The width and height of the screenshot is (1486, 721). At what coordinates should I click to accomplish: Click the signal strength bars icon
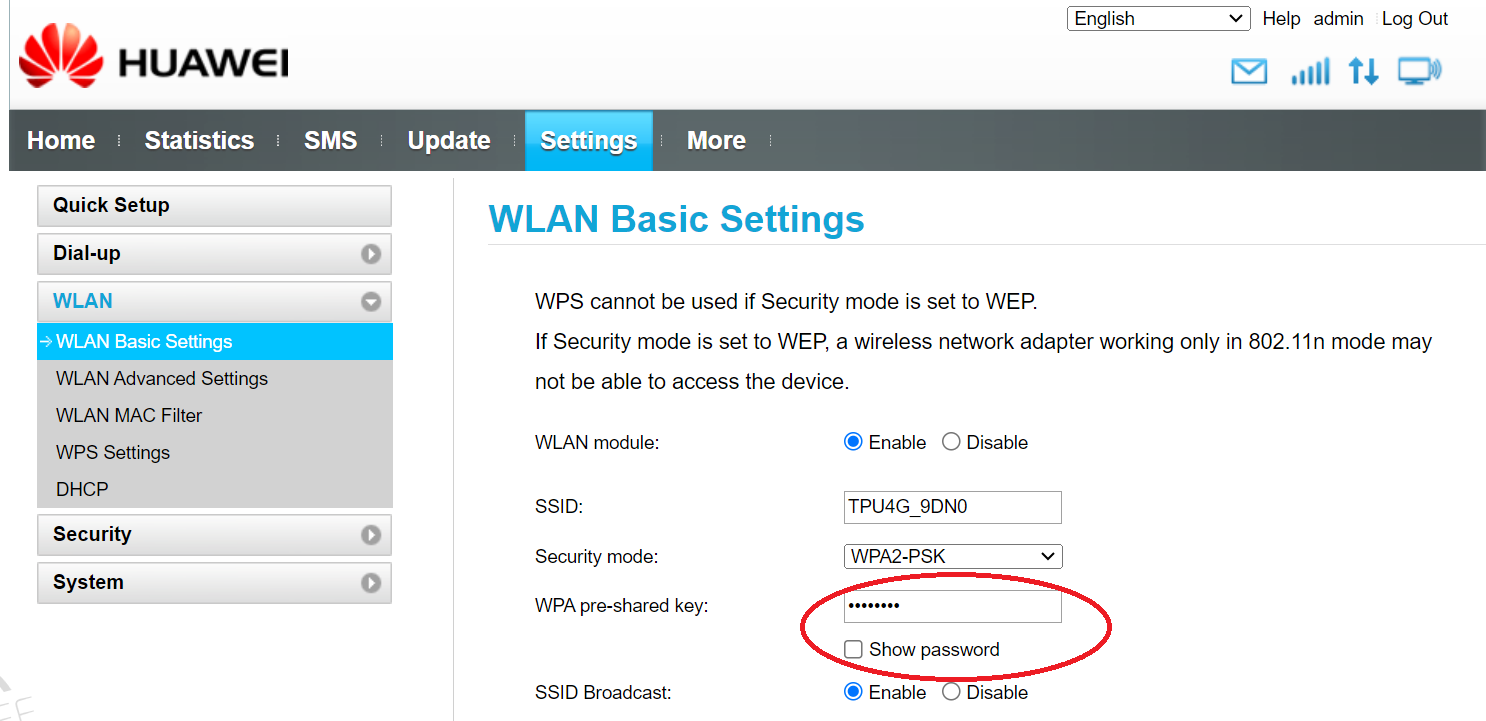coord(1310,72)
